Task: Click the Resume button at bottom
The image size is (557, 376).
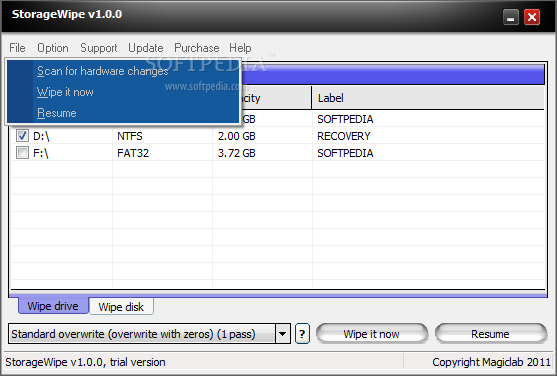Action: (x=490, y=334)
